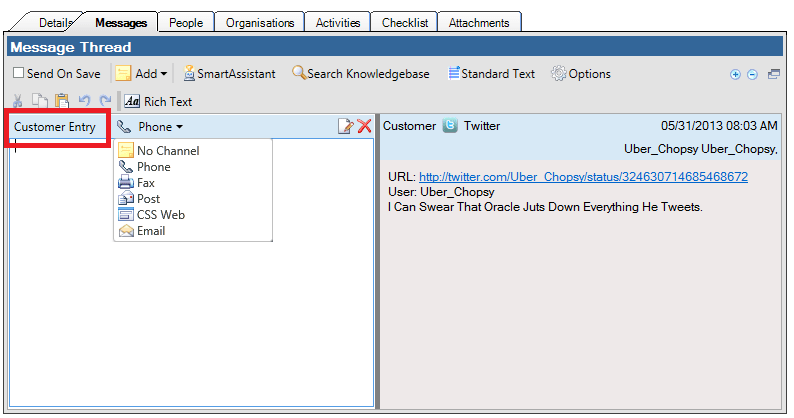
Task: Switch to the Attachments tab
Action: 478,22
